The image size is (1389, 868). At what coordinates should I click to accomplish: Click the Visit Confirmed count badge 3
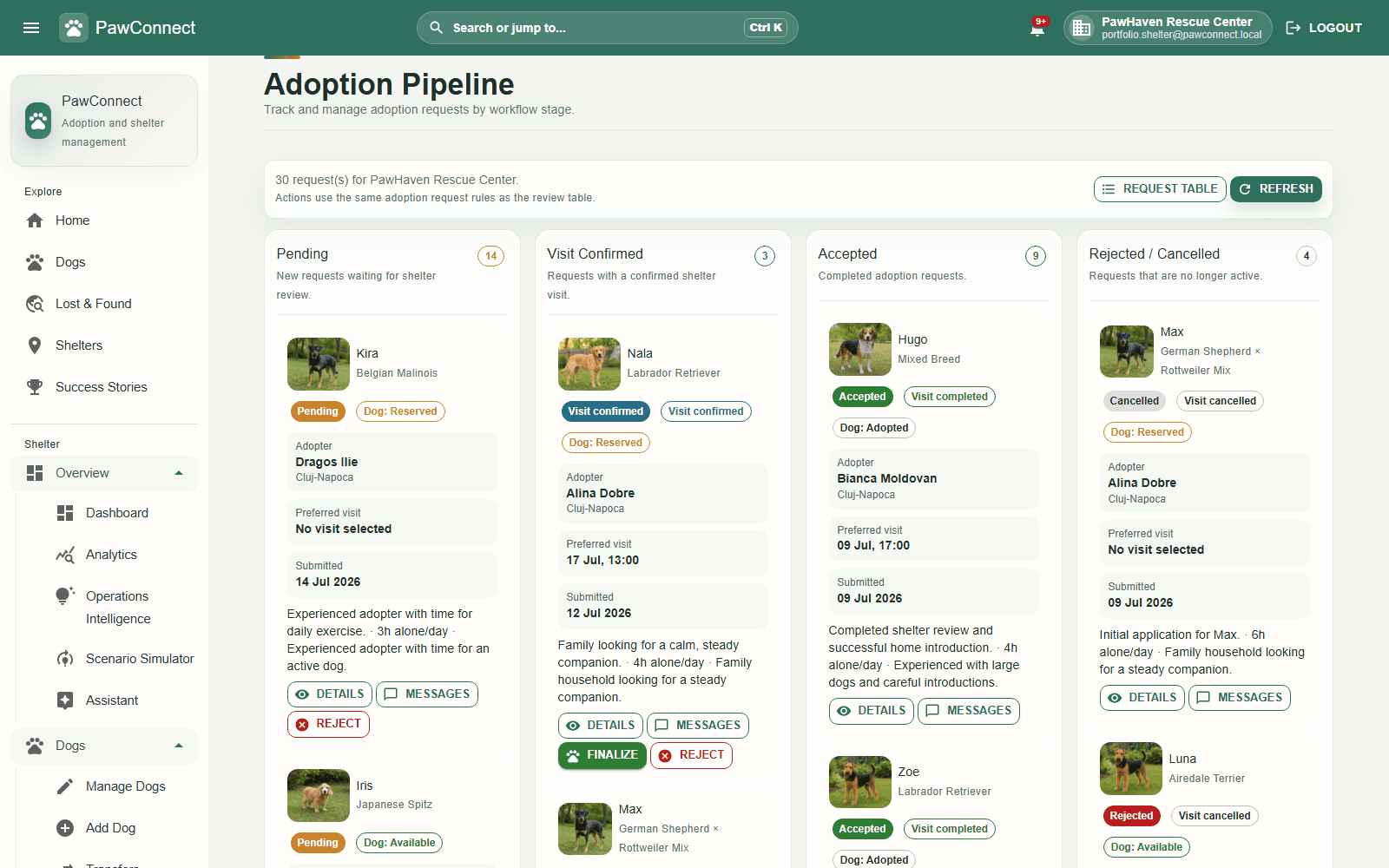[x=765, y=256]
